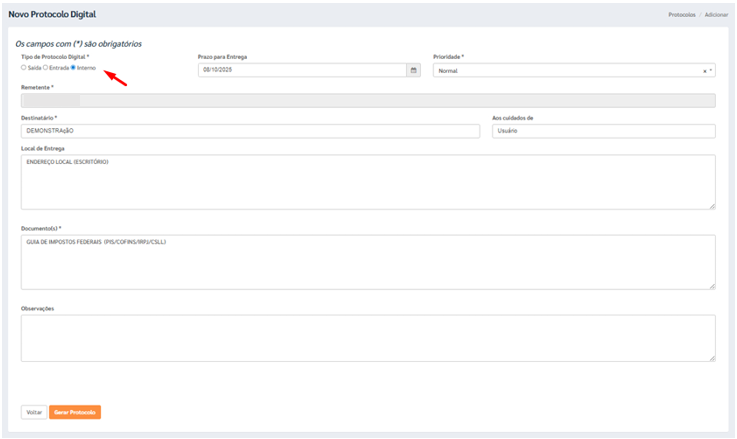Click the Adicionar breadcrumb item
737x439 pixels.
point(716,15)
